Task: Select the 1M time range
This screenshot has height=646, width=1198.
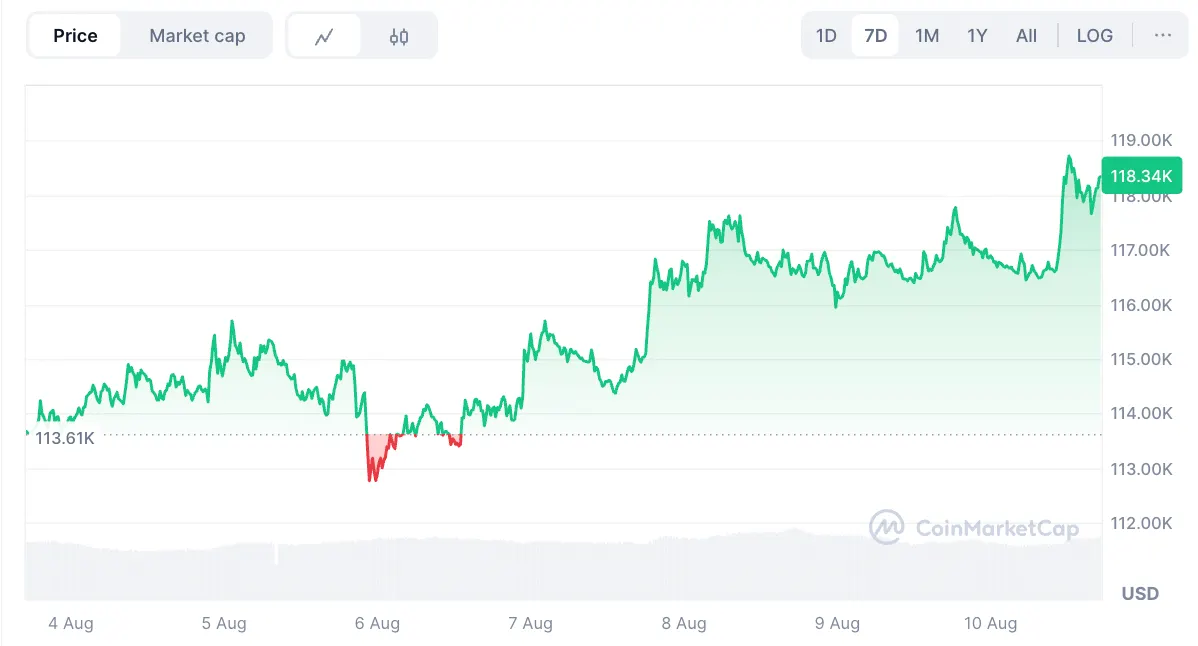Action: [x=926, y=35]
